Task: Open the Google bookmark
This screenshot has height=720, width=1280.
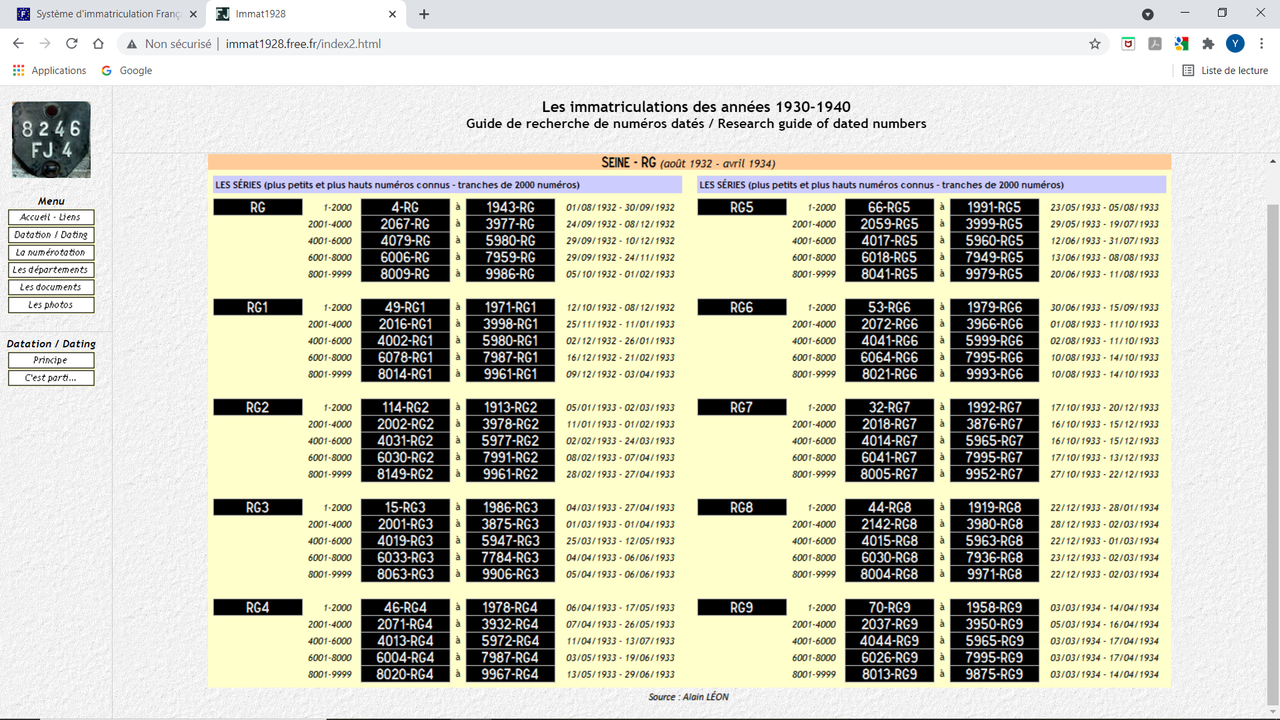Action: 127,71
